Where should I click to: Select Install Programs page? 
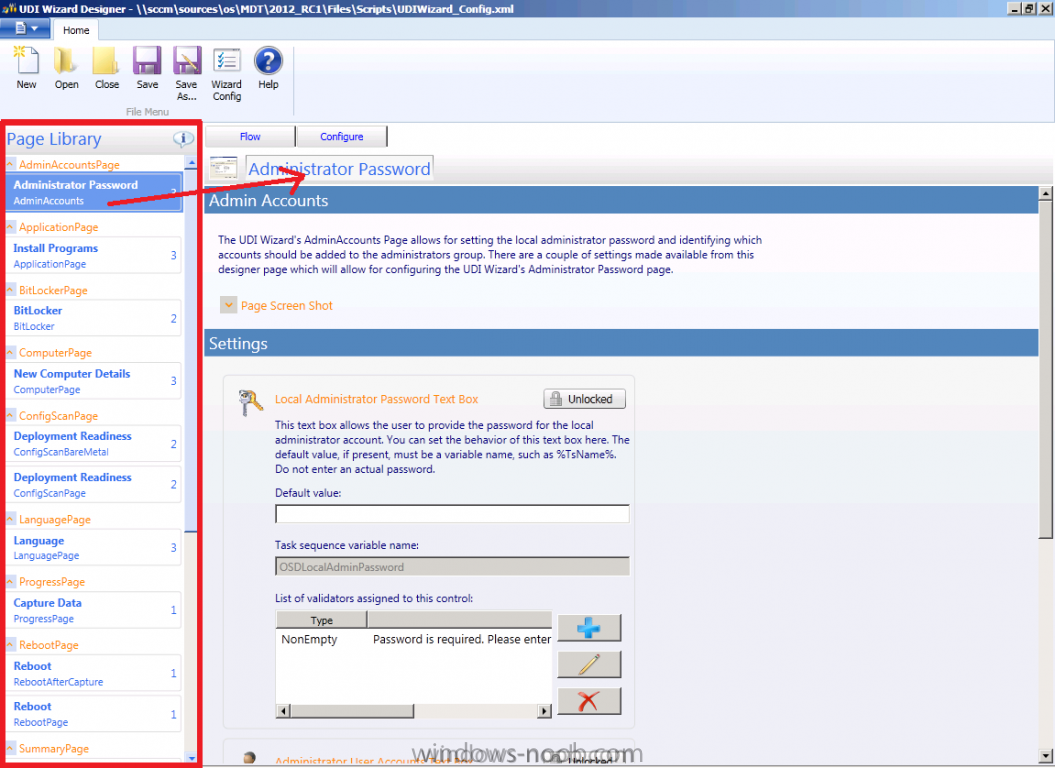[x=94, y=256]
